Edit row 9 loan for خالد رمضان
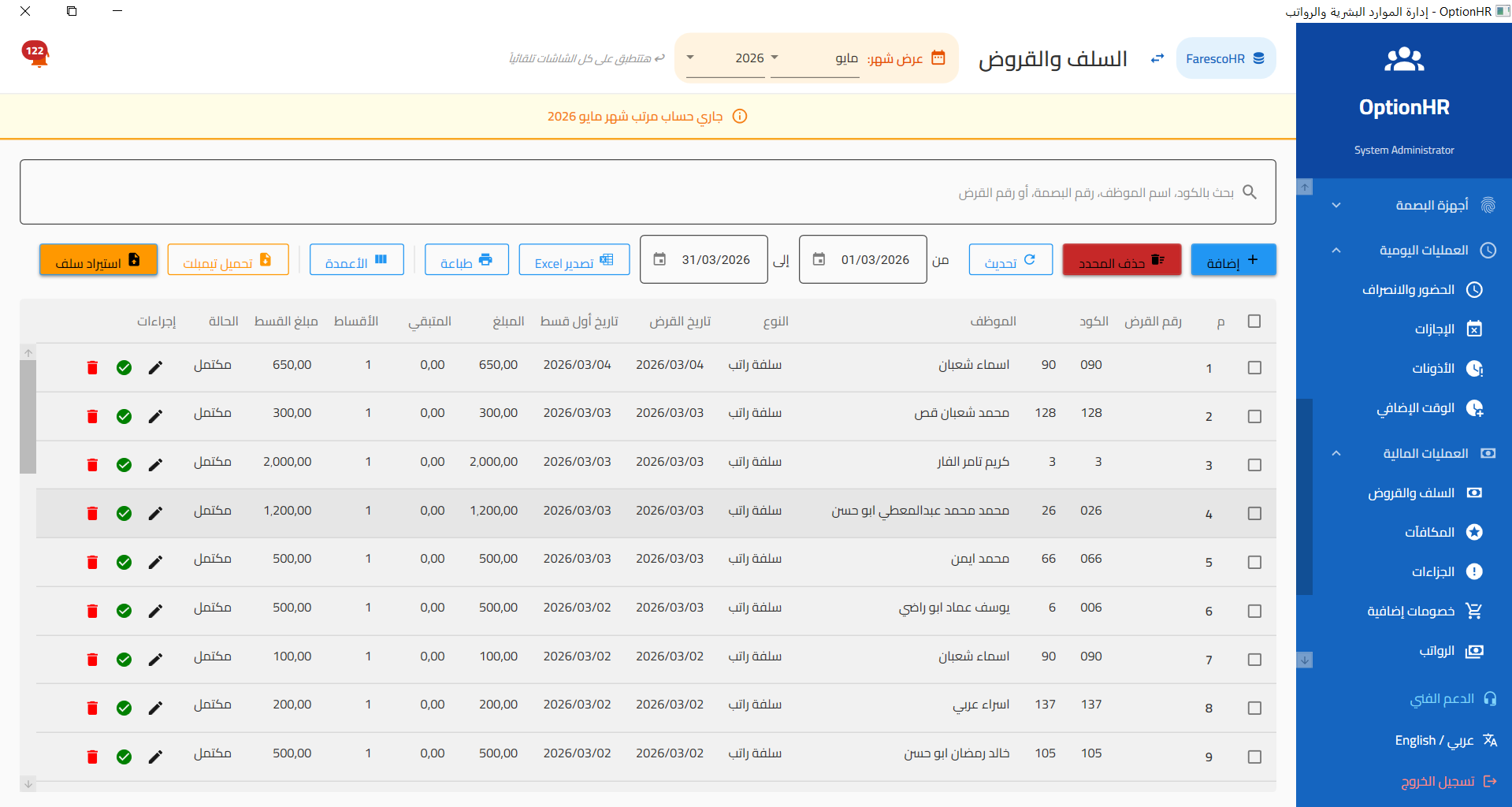 click(155, 757)
